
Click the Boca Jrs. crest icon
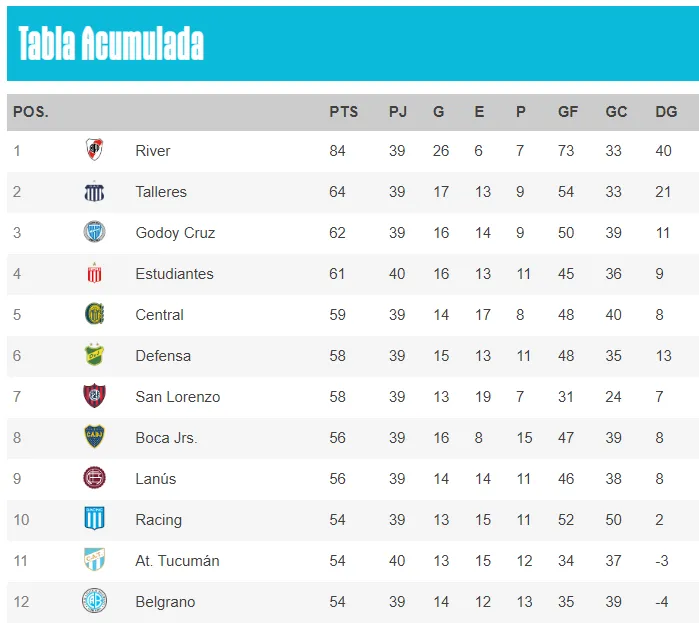tap(94, 437)
